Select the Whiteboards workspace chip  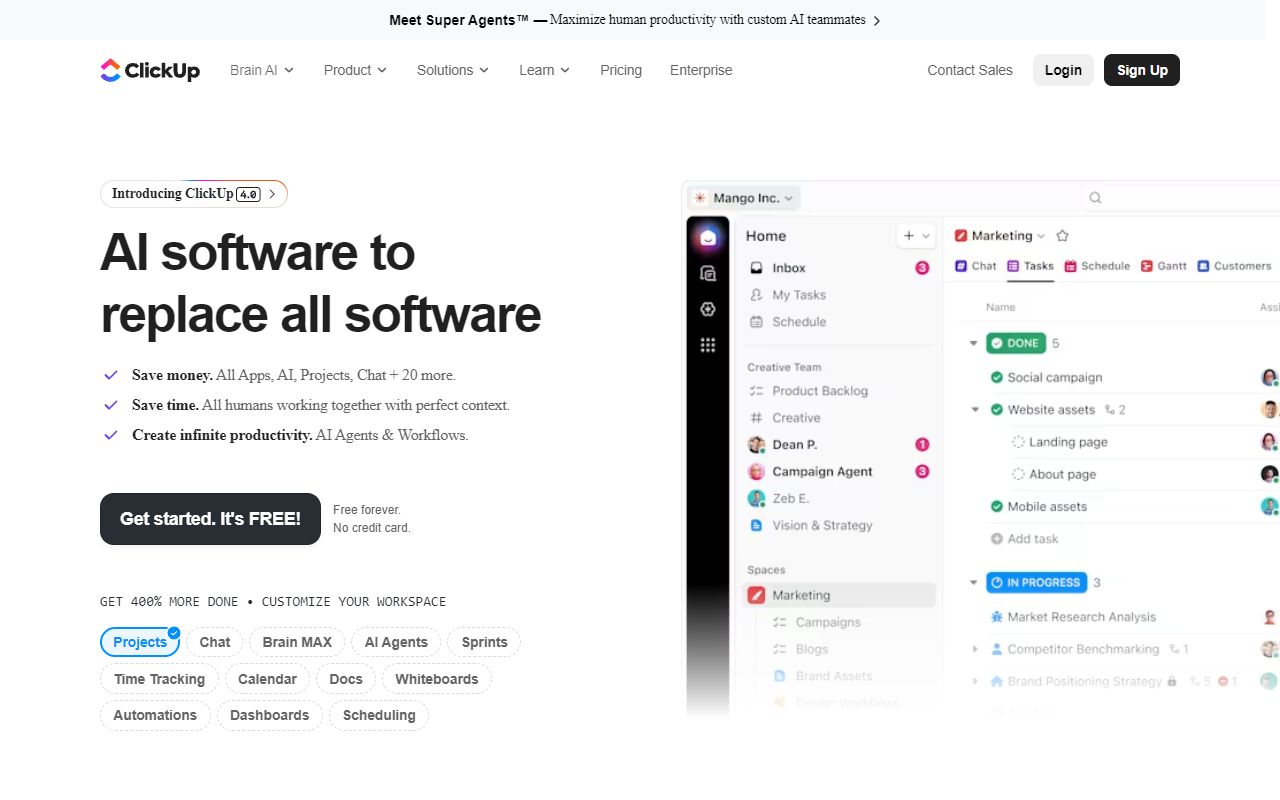pyautogui.click(x=437, y=679)
